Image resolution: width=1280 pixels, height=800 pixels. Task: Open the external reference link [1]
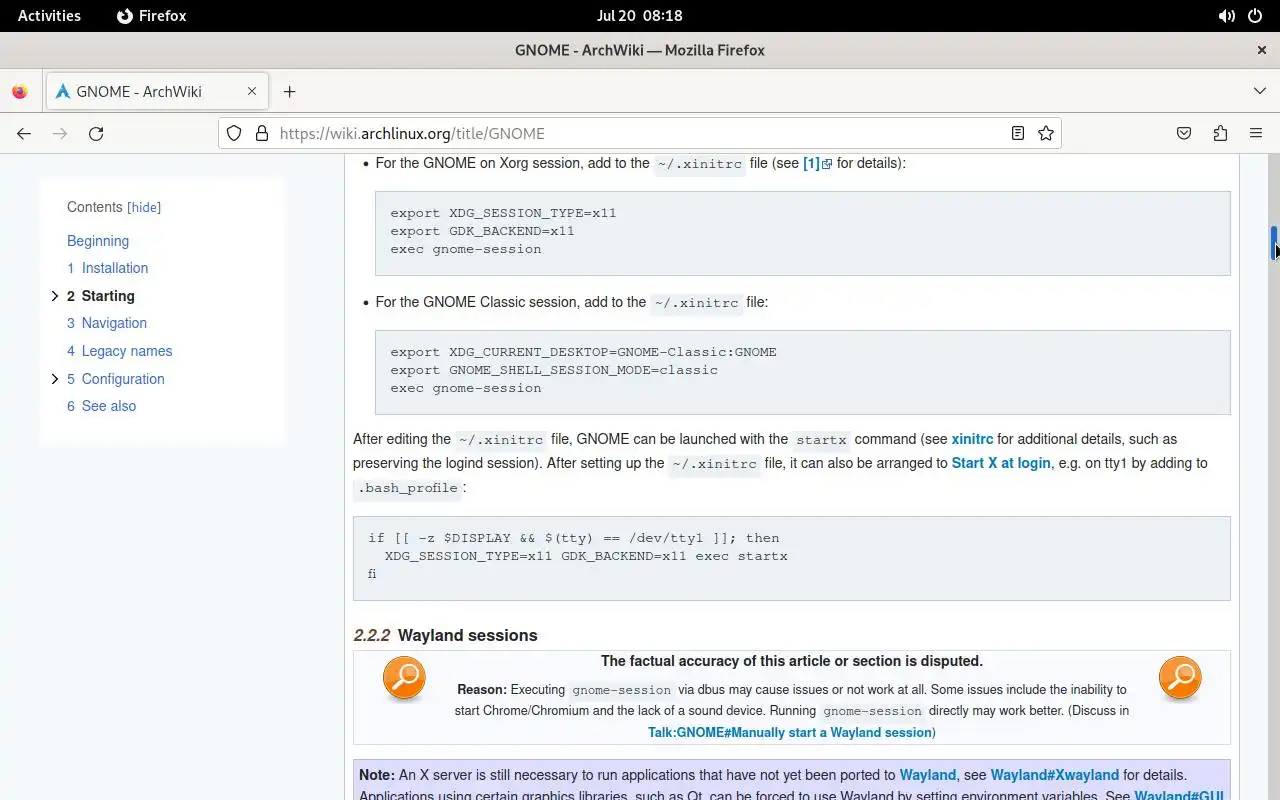pyautogui.click(x=817, y=163)
